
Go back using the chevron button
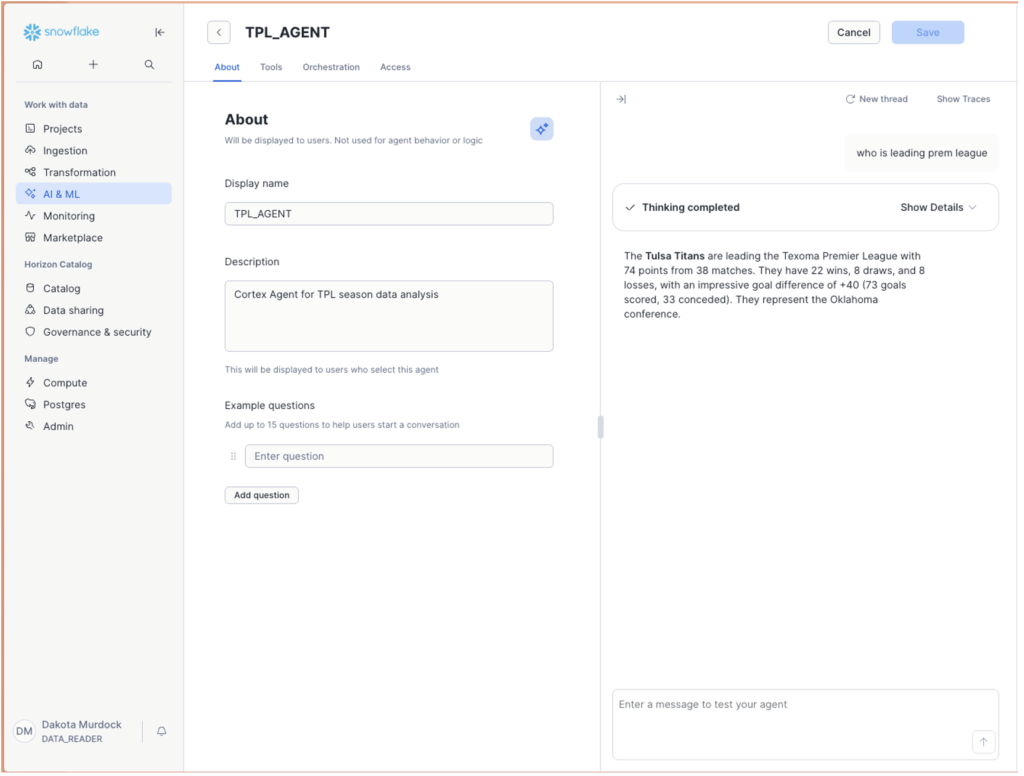(x=219, y=33)
